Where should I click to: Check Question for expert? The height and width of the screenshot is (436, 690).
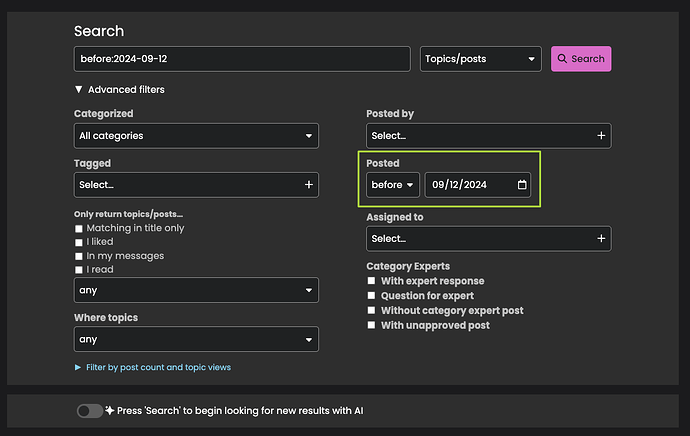coord(371,296)
